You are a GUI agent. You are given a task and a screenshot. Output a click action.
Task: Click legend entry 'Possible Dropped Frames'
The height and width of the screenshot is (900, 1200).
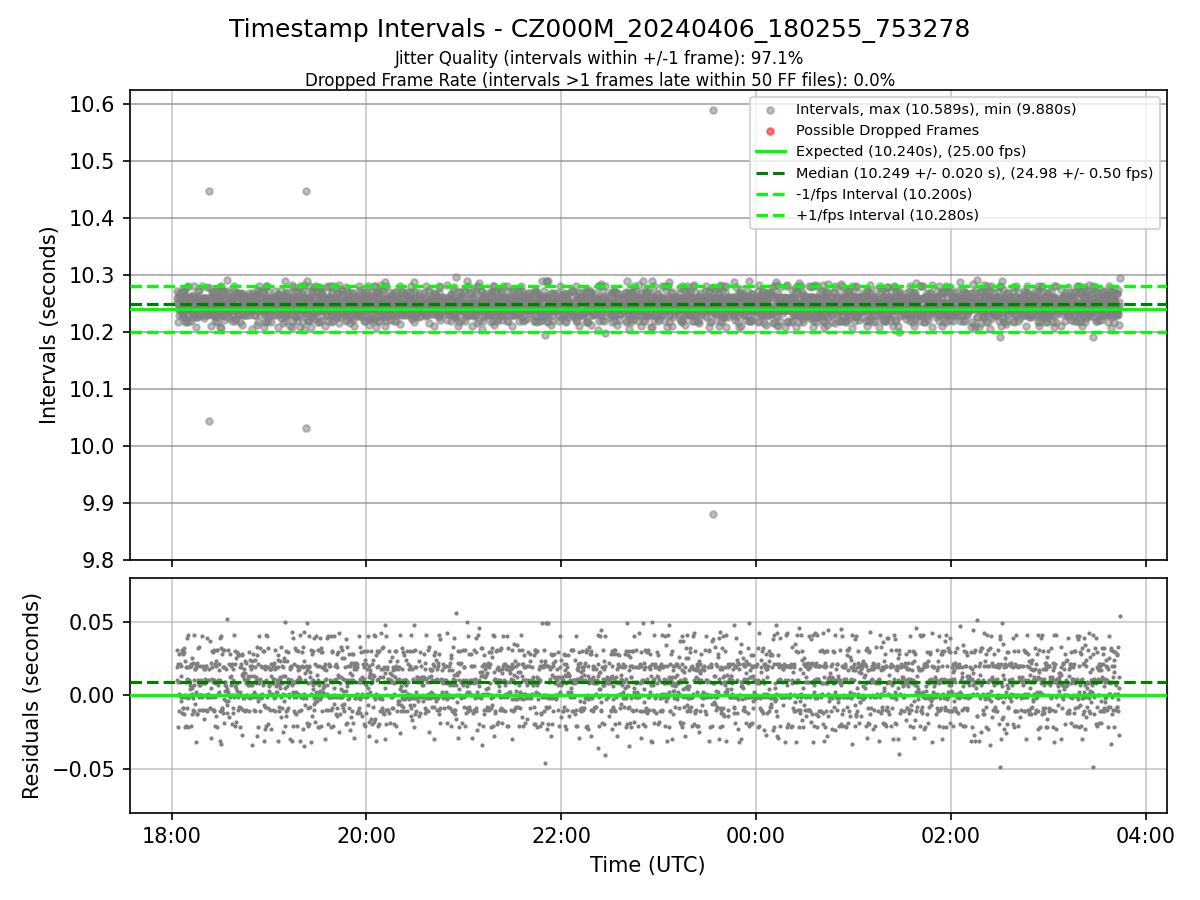click(x=887, y=130)
